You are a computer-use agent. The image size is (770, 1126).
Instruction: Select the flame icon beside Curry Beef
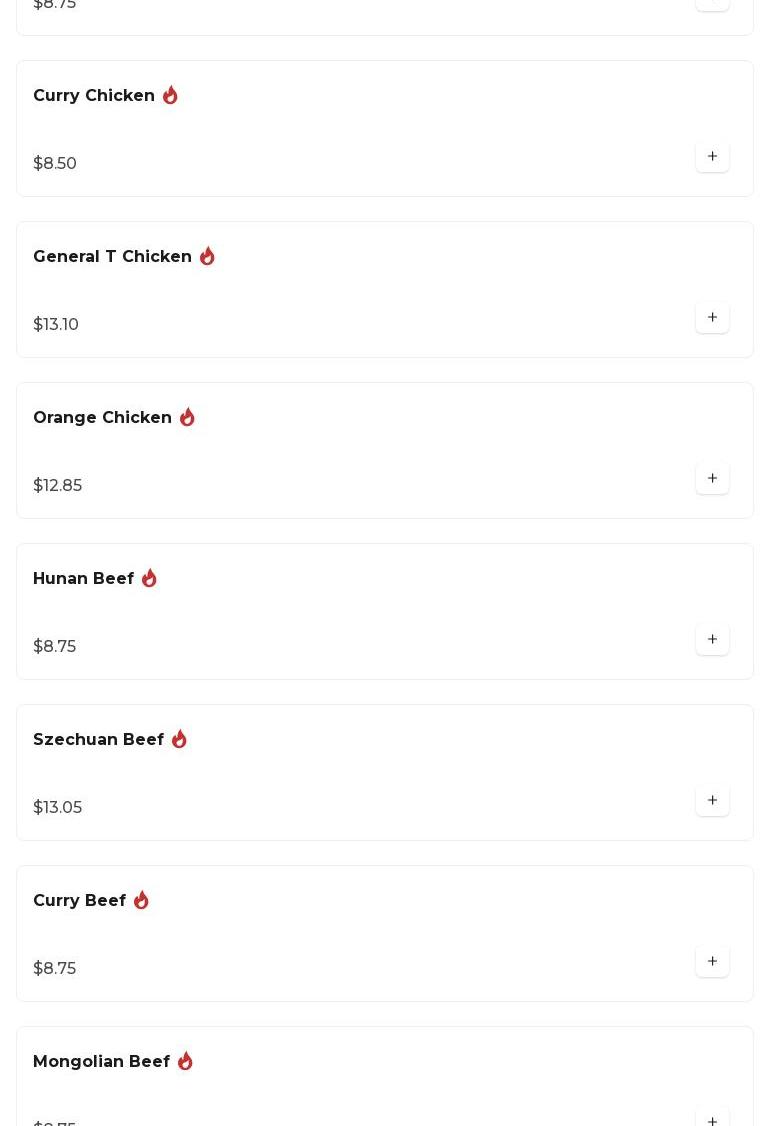pos(141,901)
